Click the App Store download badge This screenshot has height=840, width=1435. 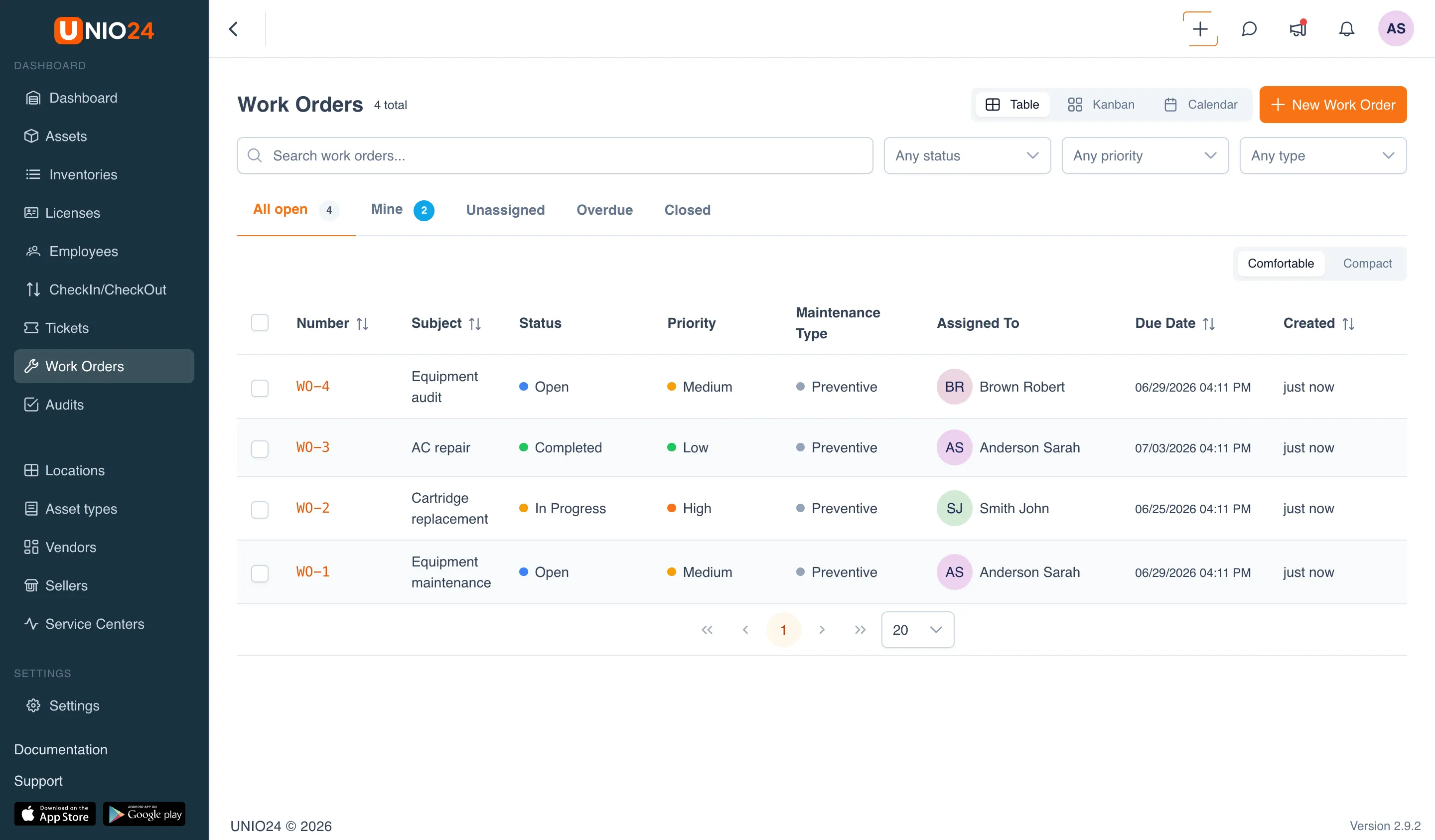[55, 814]
